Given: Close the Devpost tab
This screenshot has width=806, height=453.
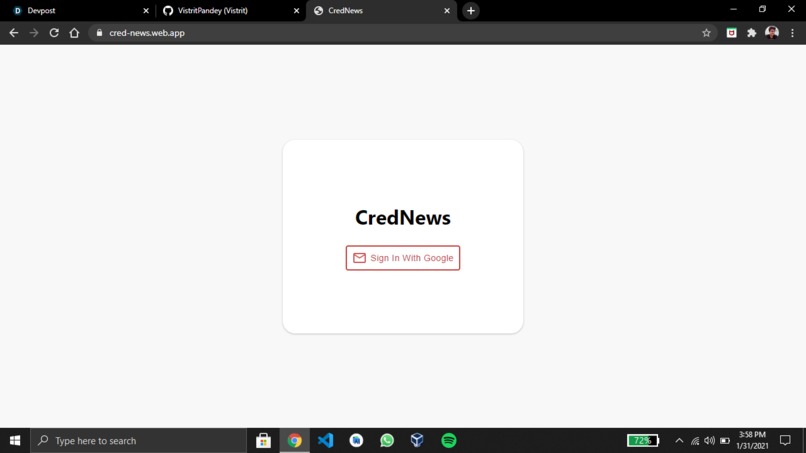Looking at the screenshot, I should pos(146,10).
